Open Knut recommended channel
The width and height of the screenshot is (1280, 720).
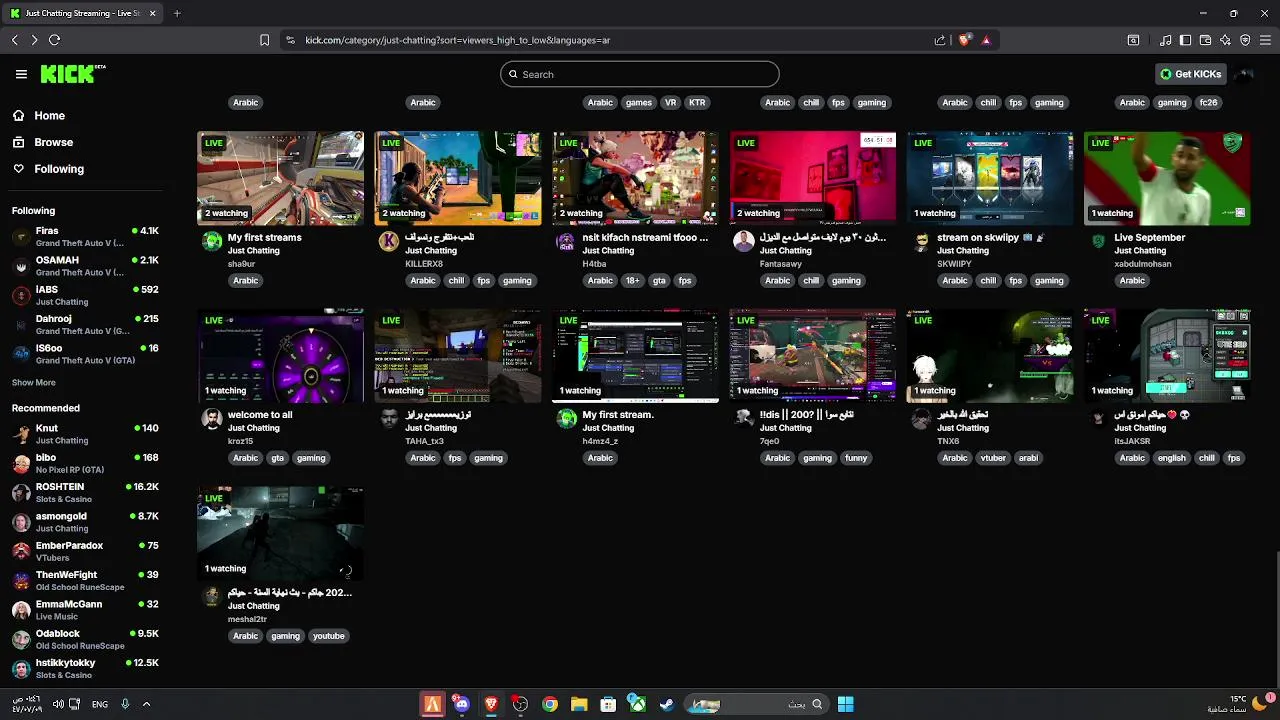click(x=86, y=434)
